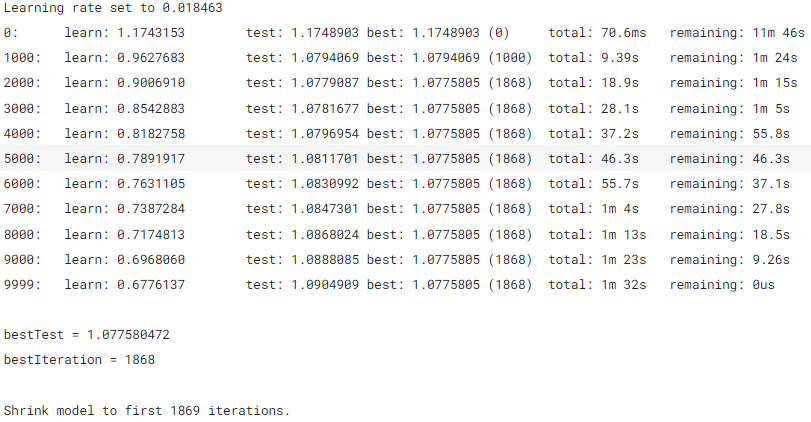Click the "Shrink model to first 1869 iterations" line
This screenshot has height=422, width=811.
click(x=146, y=410)
